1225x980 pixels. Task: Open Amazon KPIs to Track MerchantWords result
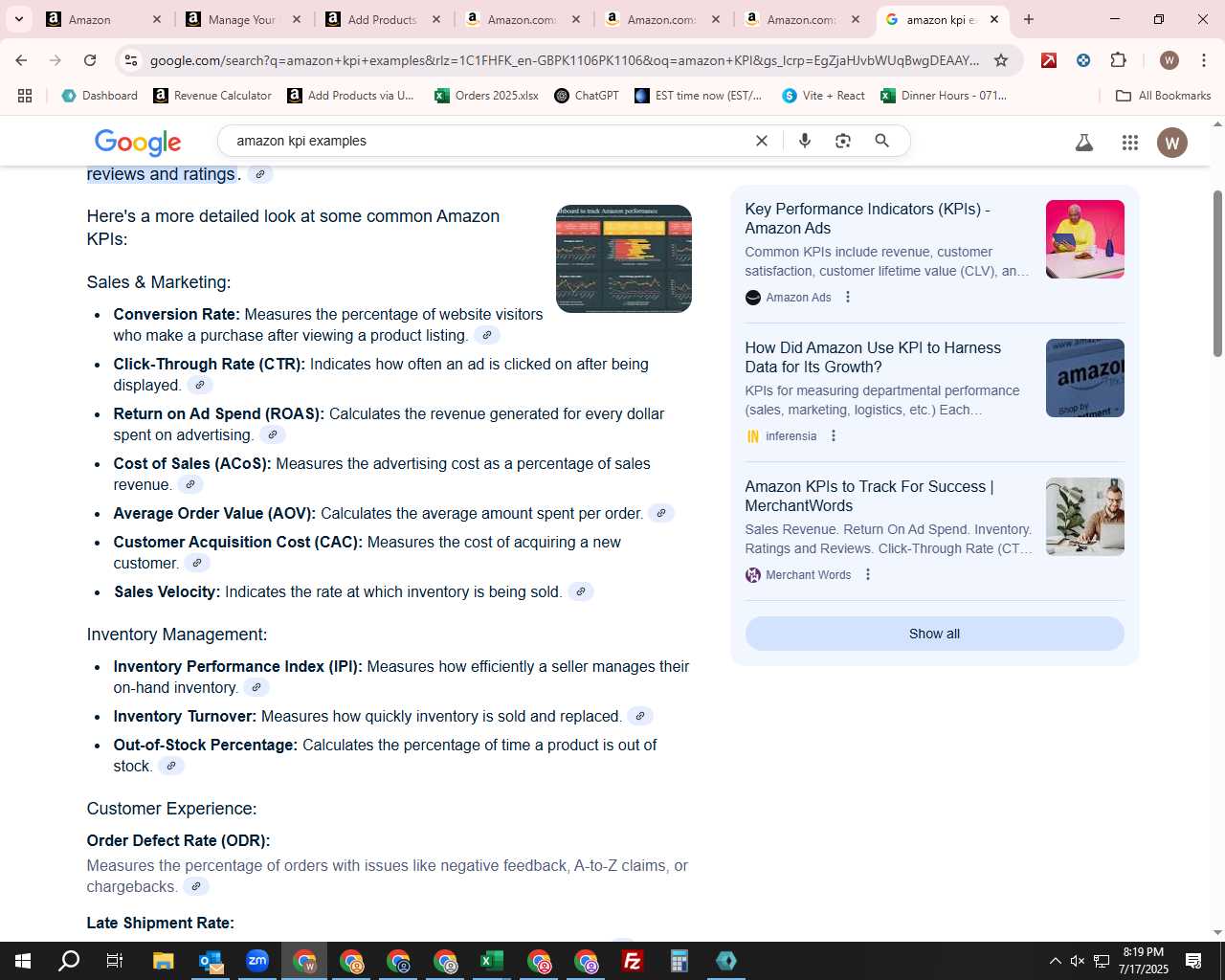pyautogui.click(x=869, y=496)
